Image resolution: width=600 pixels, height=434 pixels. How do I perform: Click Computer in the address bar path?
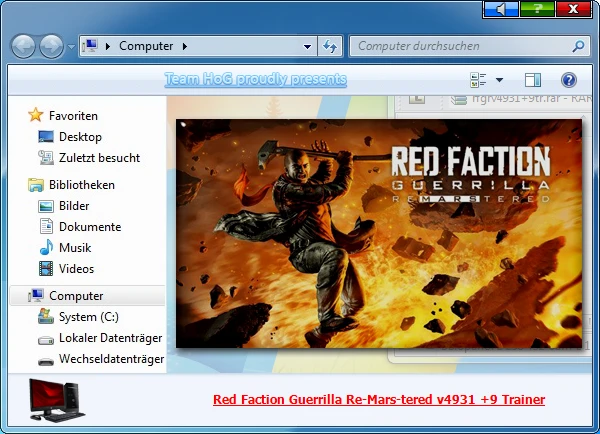pos(146,46)
